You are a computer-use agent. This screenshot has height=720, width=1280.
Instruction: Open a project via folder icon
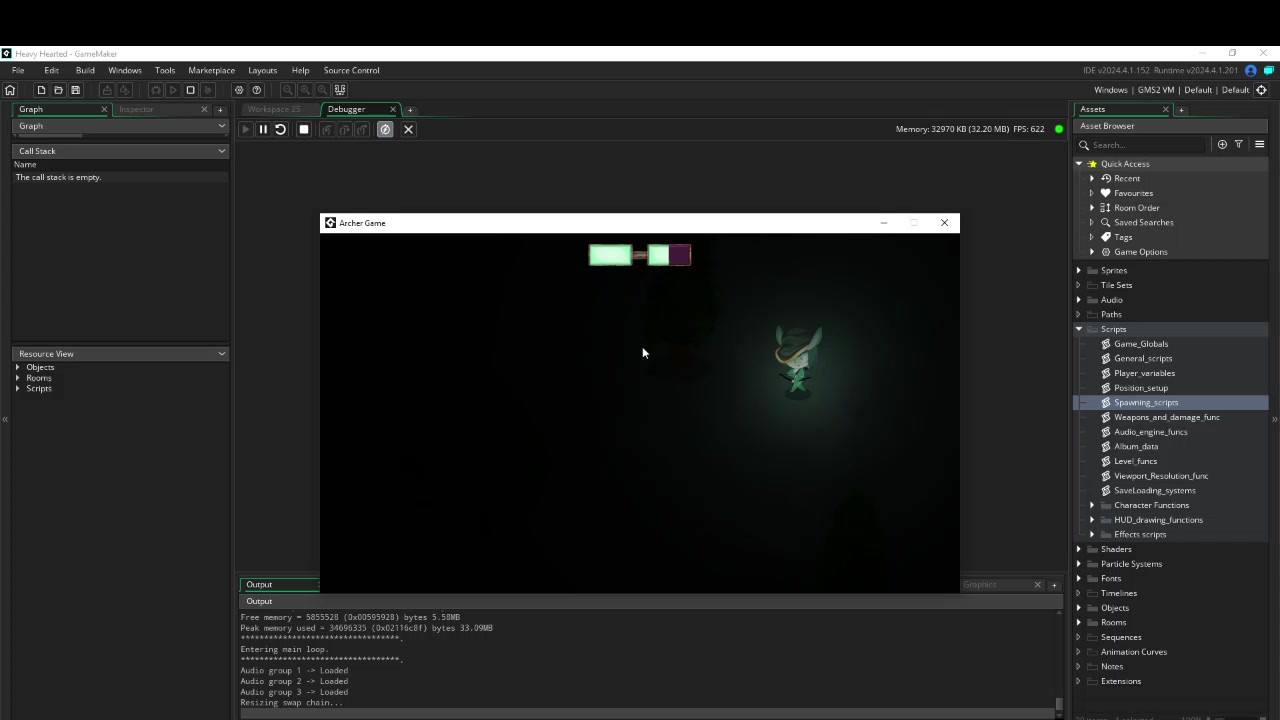coord(58,90)
